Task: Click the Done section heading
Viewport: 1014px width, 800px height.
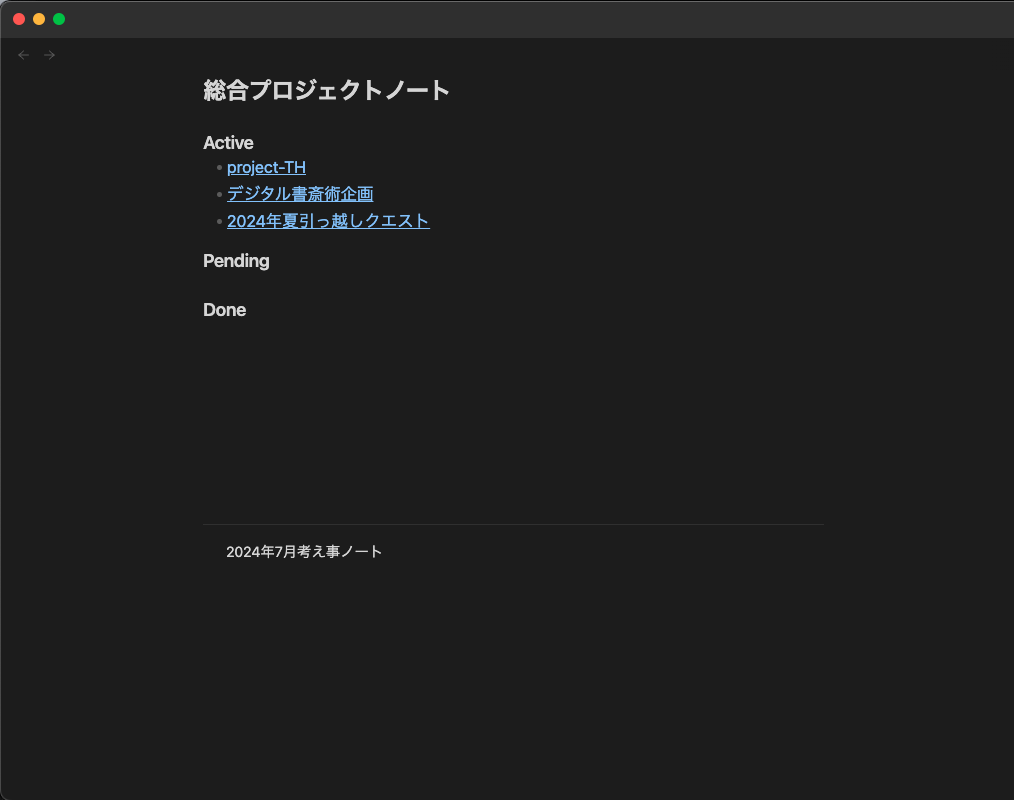Action: pos(224,310)
